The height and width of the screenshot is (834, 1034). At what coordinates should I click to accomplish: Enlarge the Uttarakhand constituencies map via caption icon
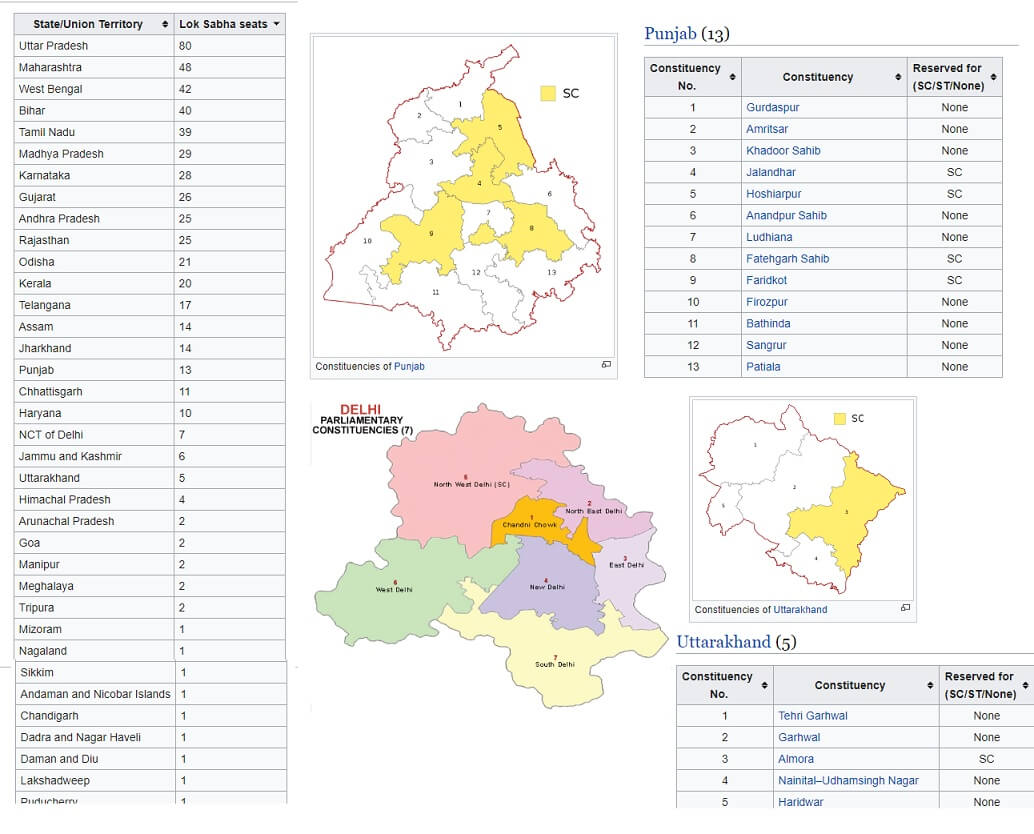905,608
